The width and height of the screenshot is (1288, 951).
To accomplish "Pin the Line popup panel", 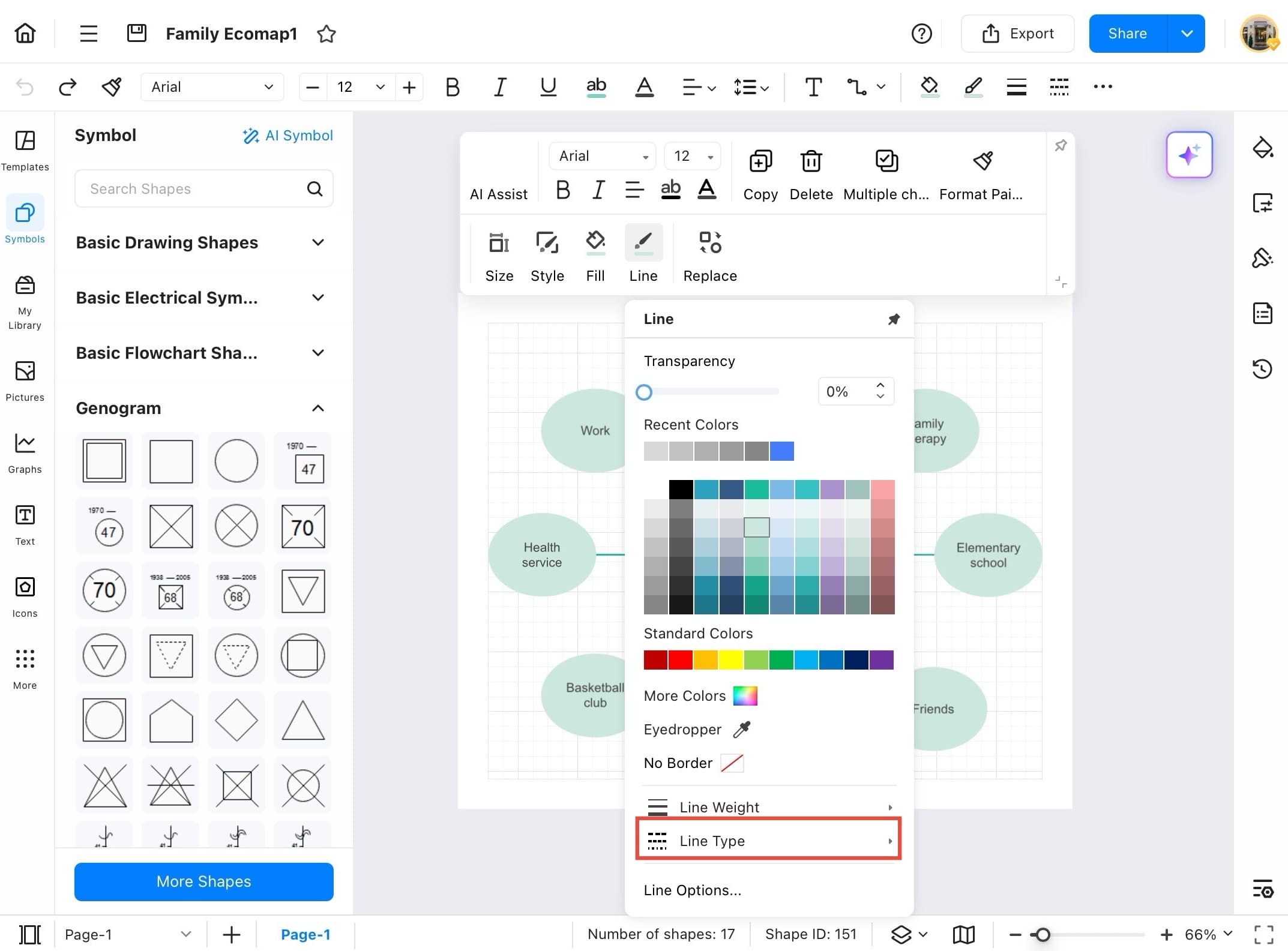I will (x=894, y=319).
